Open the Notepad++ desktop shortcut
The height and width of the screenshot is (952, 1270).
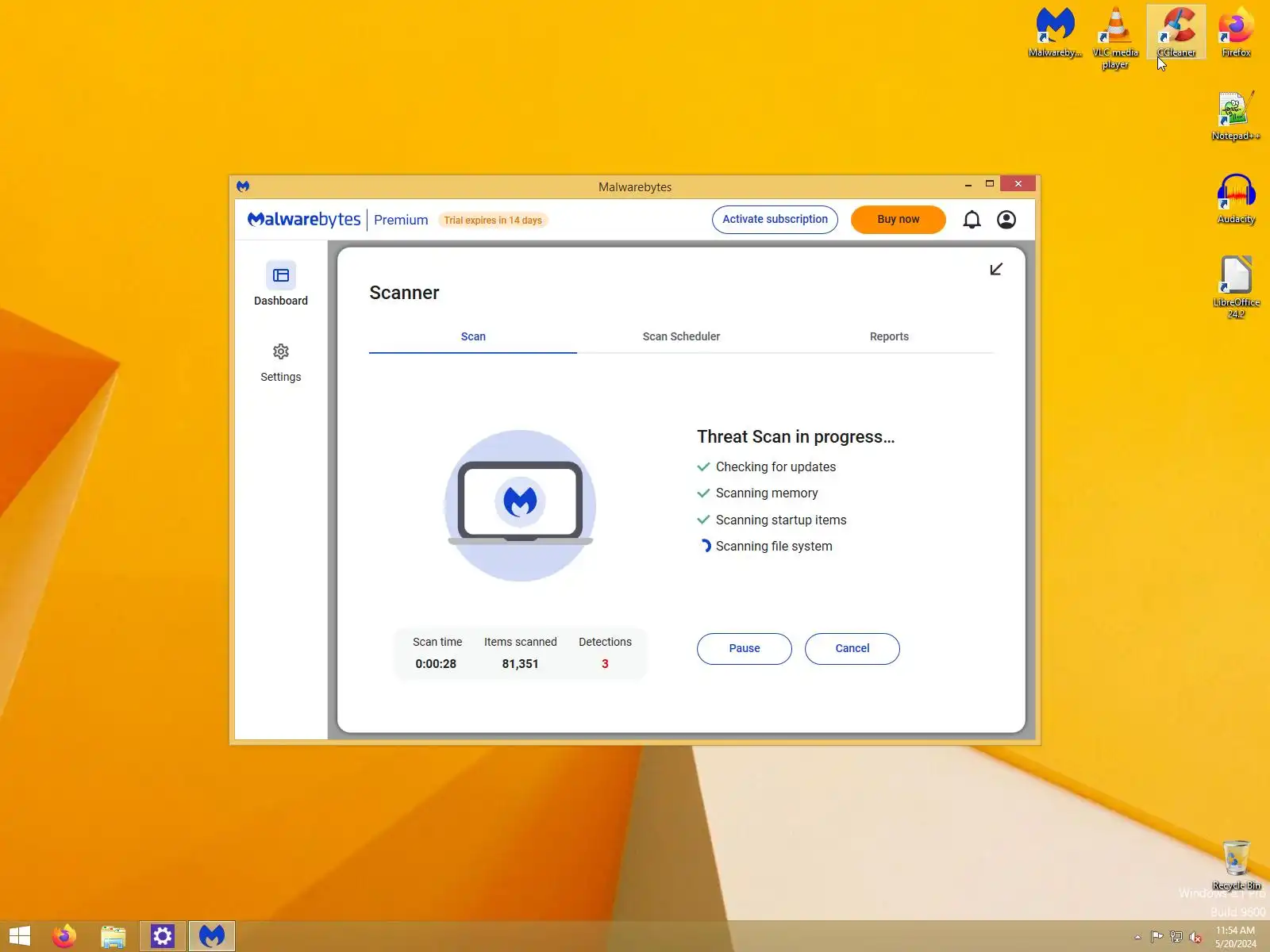click(1236, 116)
